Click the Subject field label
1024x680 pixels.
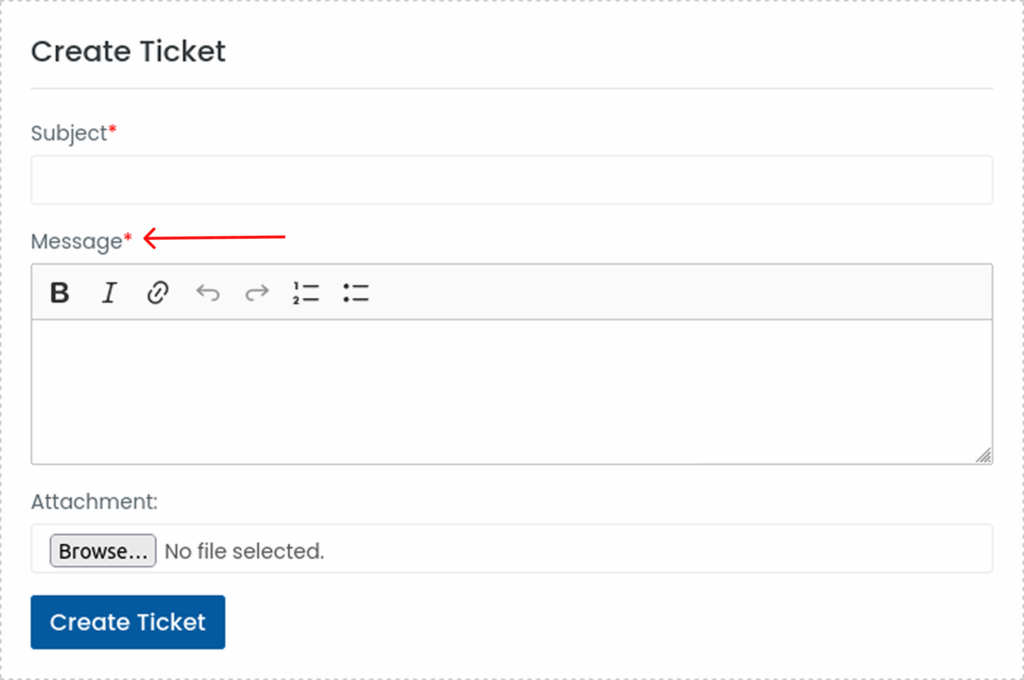[x=68, y=134]
